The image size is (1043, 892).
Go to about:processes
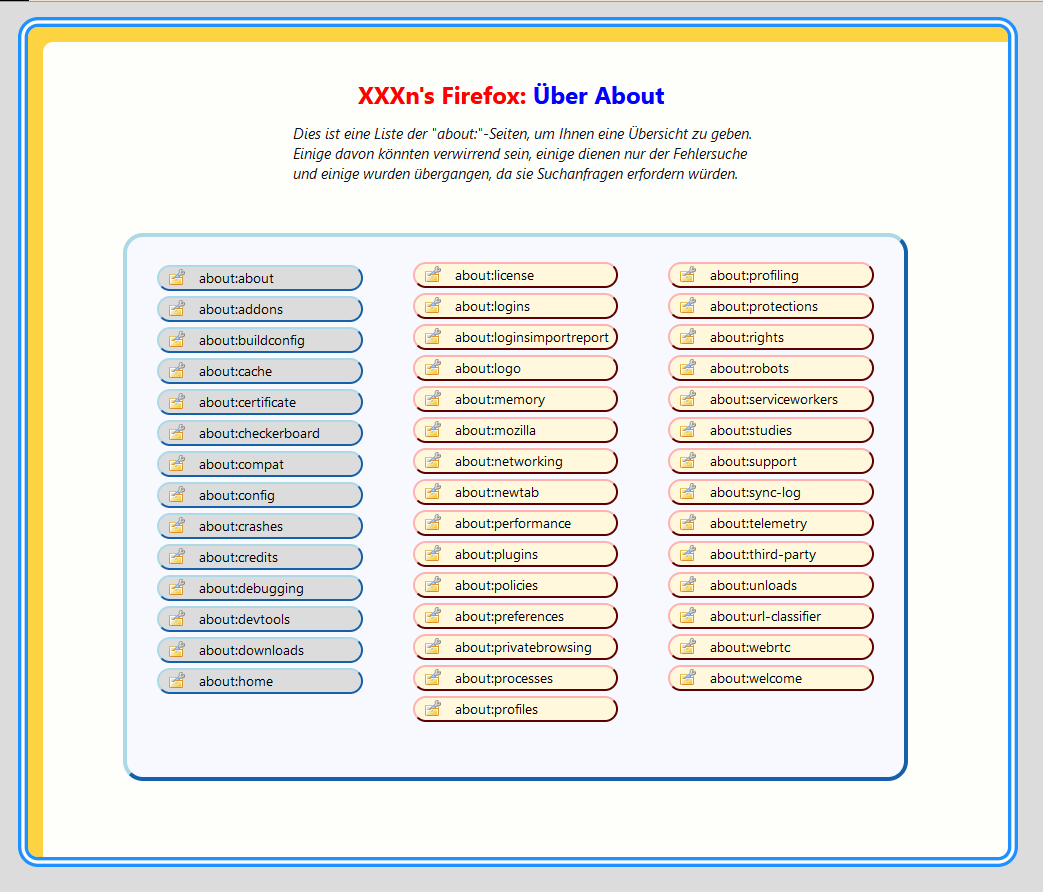coord(516,678)
